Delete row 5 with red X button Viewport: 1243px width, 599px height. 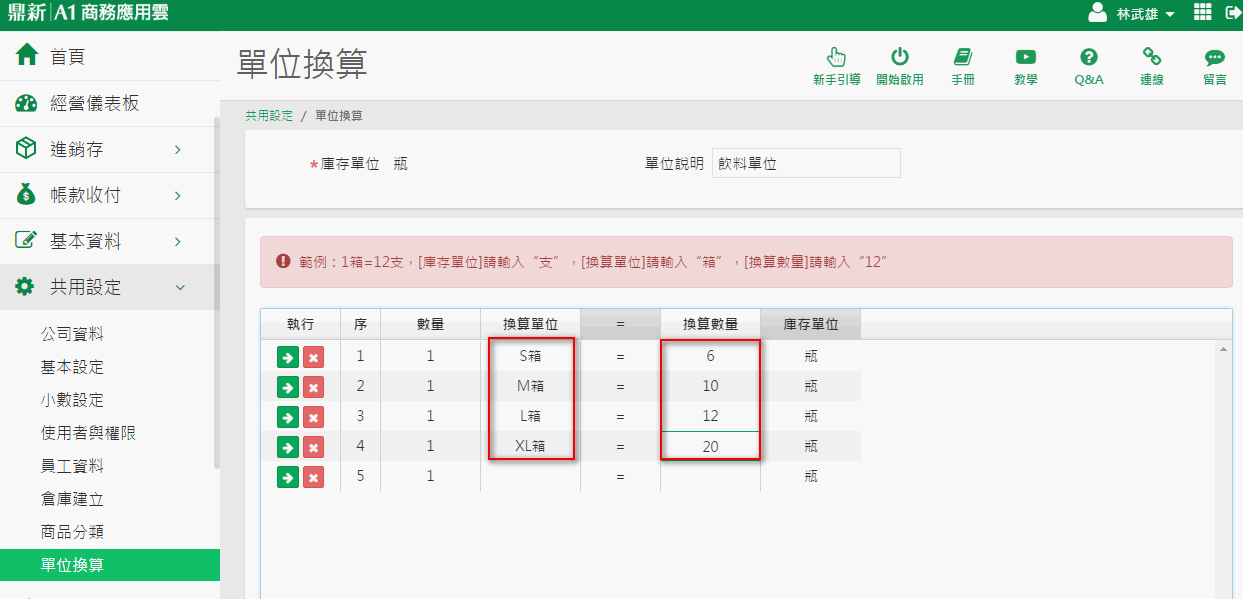[x=313, y=477]
